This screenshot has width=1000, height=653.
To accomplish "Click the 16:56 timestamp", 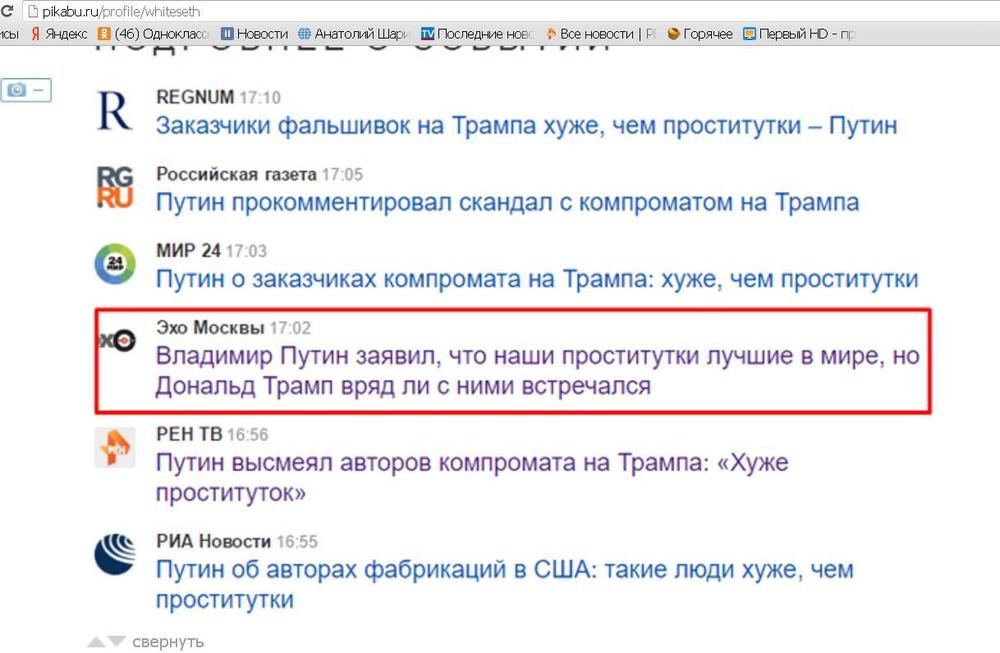I will point(247,435).
